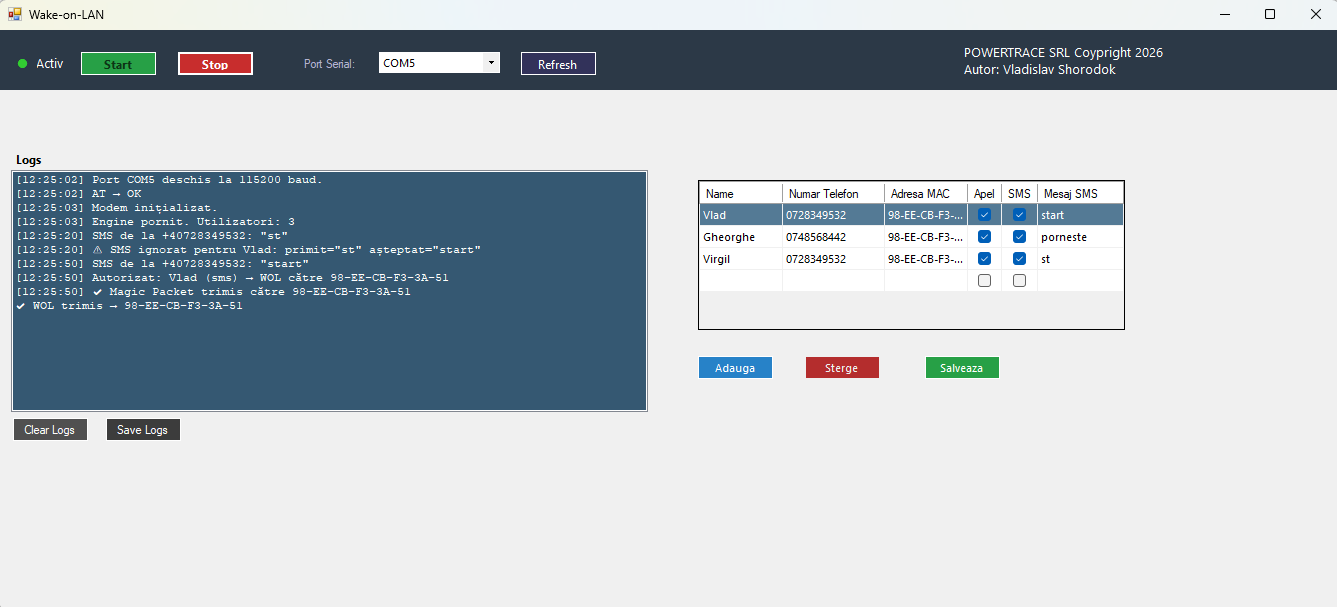Check the SMS box in the empty row
The width and height of the screenshot is (1337, 607).
pyautogui.click(x=1019, y=281)
